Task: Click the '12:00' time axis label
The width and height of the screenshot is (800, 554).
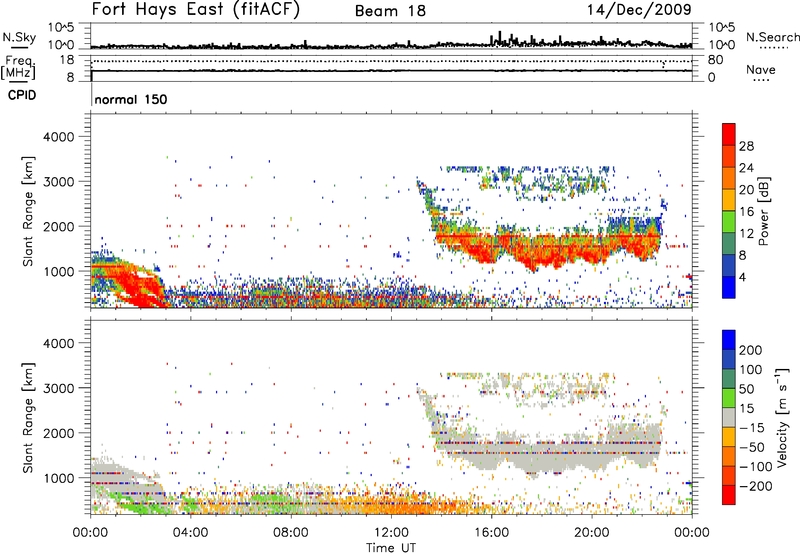Action: click(391, 533)
